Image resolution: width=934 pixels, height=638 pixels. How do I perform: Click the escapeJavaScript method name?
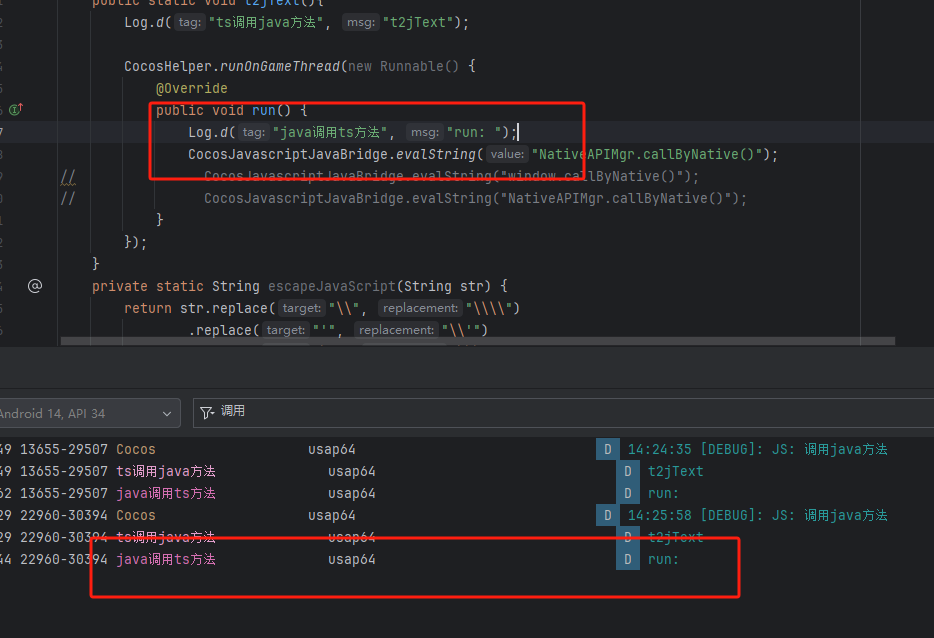click(331, 286)
